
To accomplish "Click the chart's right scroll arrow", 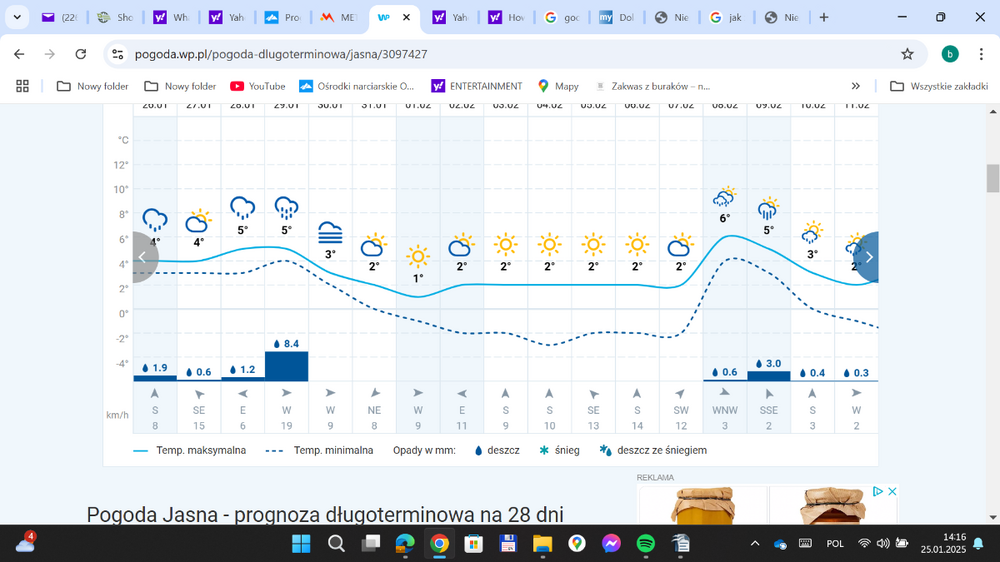I will click(868, 257).
